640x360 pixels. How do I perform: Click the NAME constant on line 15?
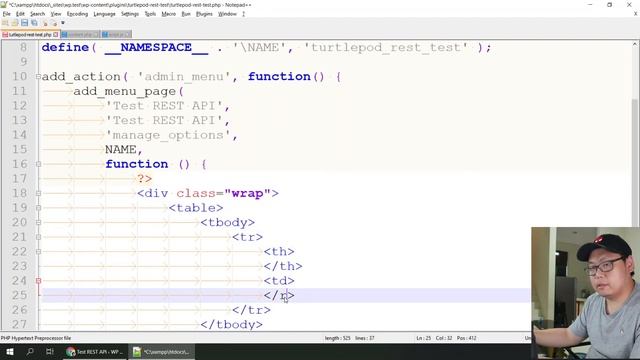coord(121,149)
